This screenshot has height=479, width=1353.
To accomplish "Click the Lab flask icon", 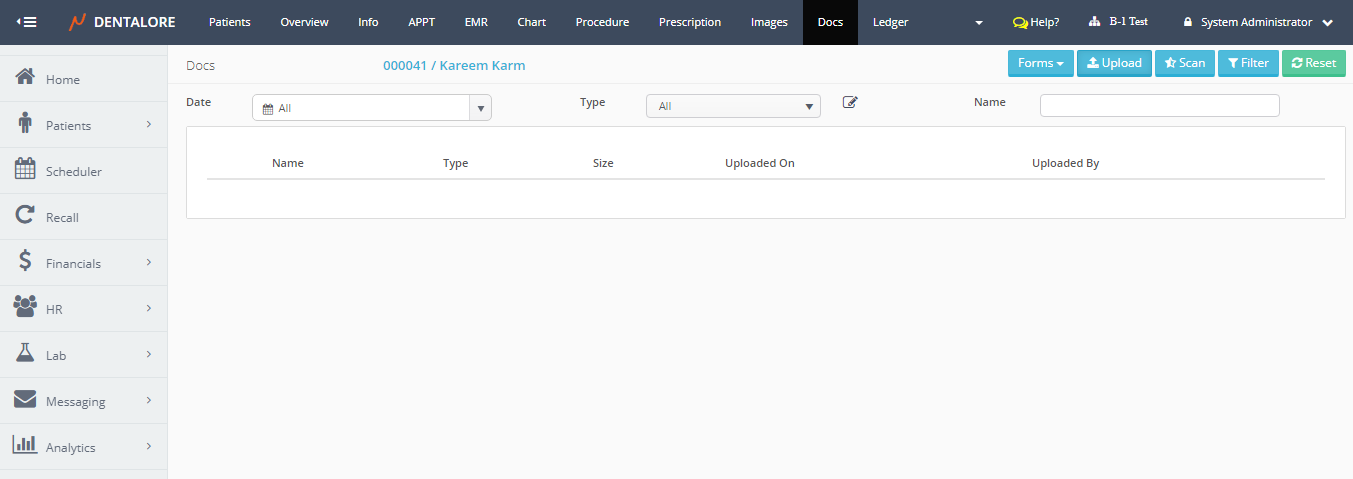I will 26,354.
